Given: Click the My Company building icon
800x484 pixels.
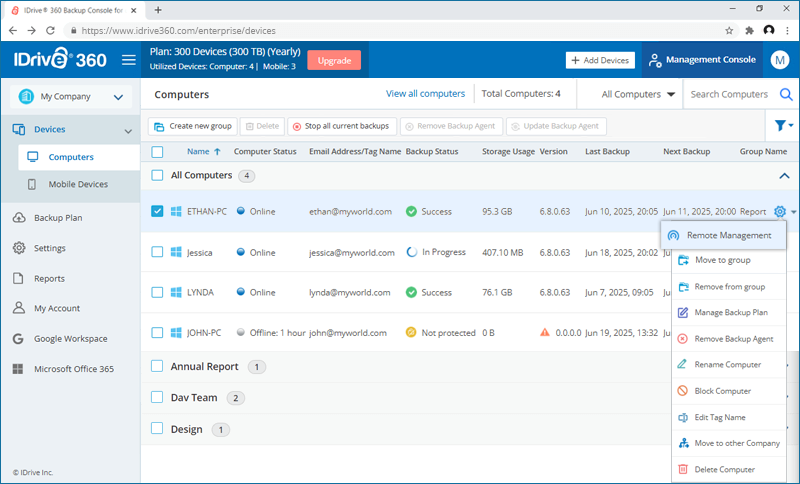Looking at the screenshot, I should [x=26, y=96].
